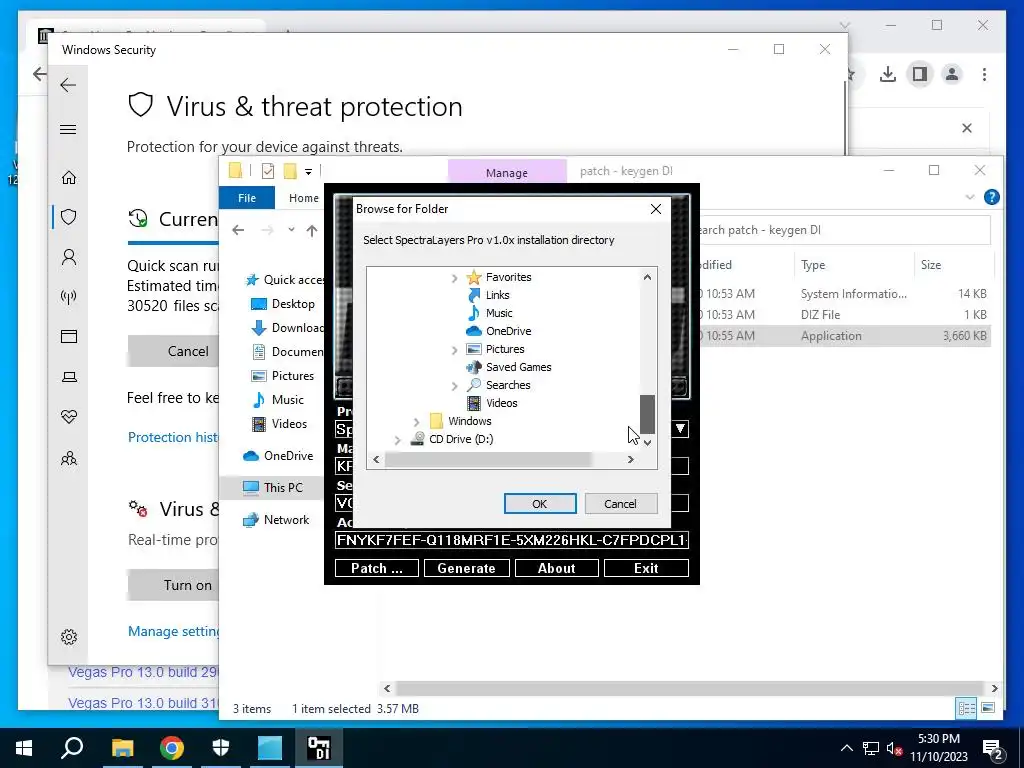Open App & browser control icon

point(69,337)
